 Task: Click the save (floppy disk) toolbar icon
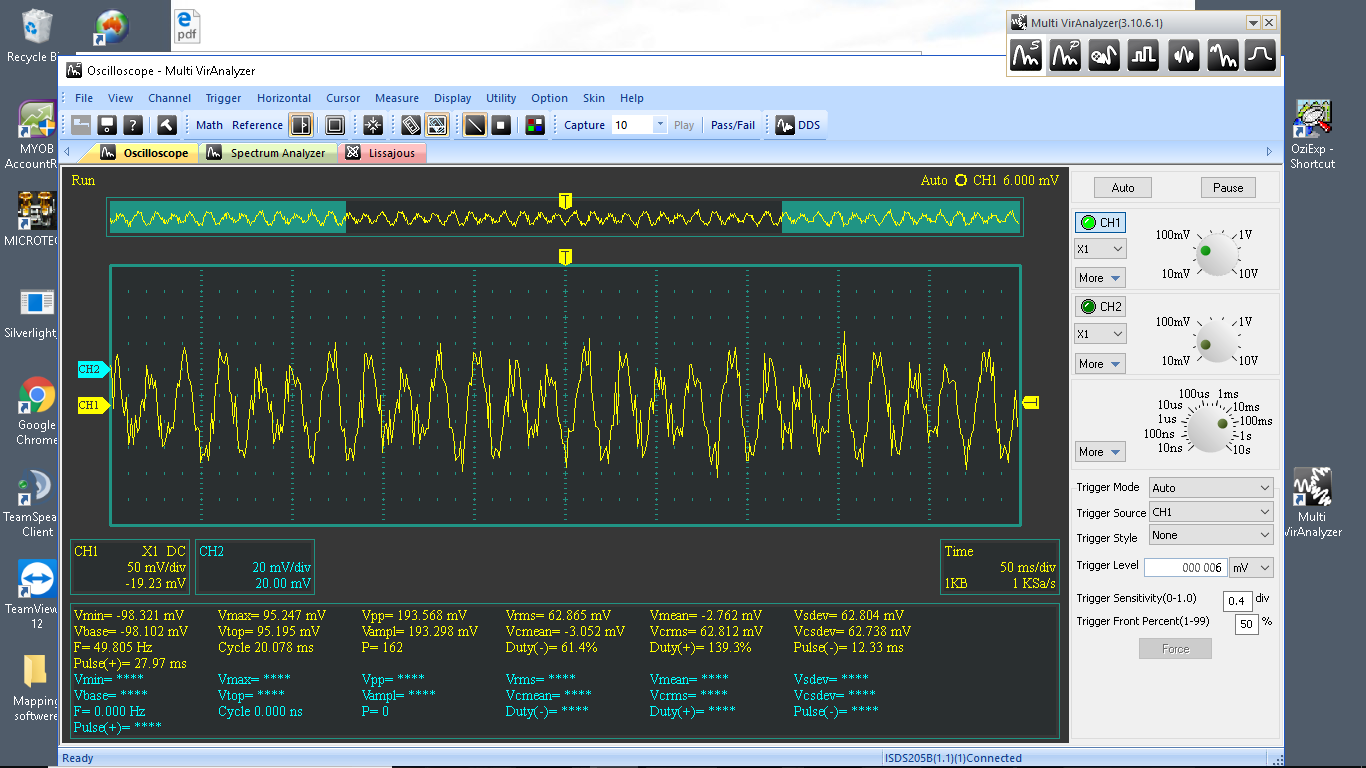(106, 125)
